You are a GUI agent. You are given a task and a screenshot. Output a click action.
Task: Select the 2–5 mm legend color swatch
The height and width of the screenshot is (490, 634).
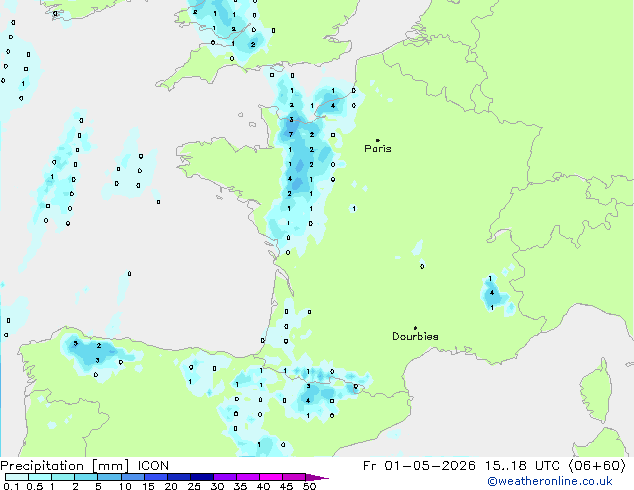click(x=86, y=477)
